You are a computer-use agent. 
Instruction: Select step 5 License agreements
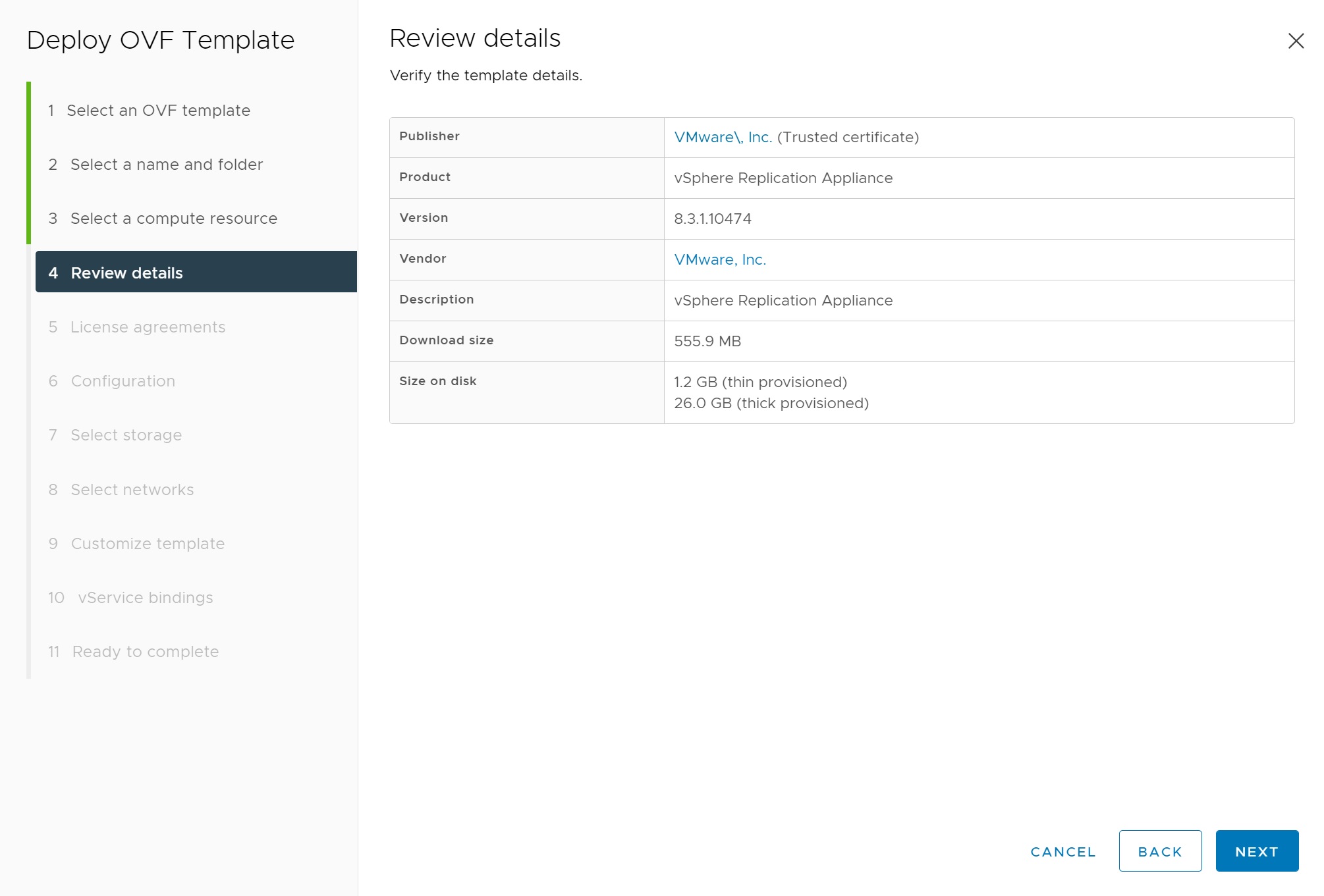[148, 327]
